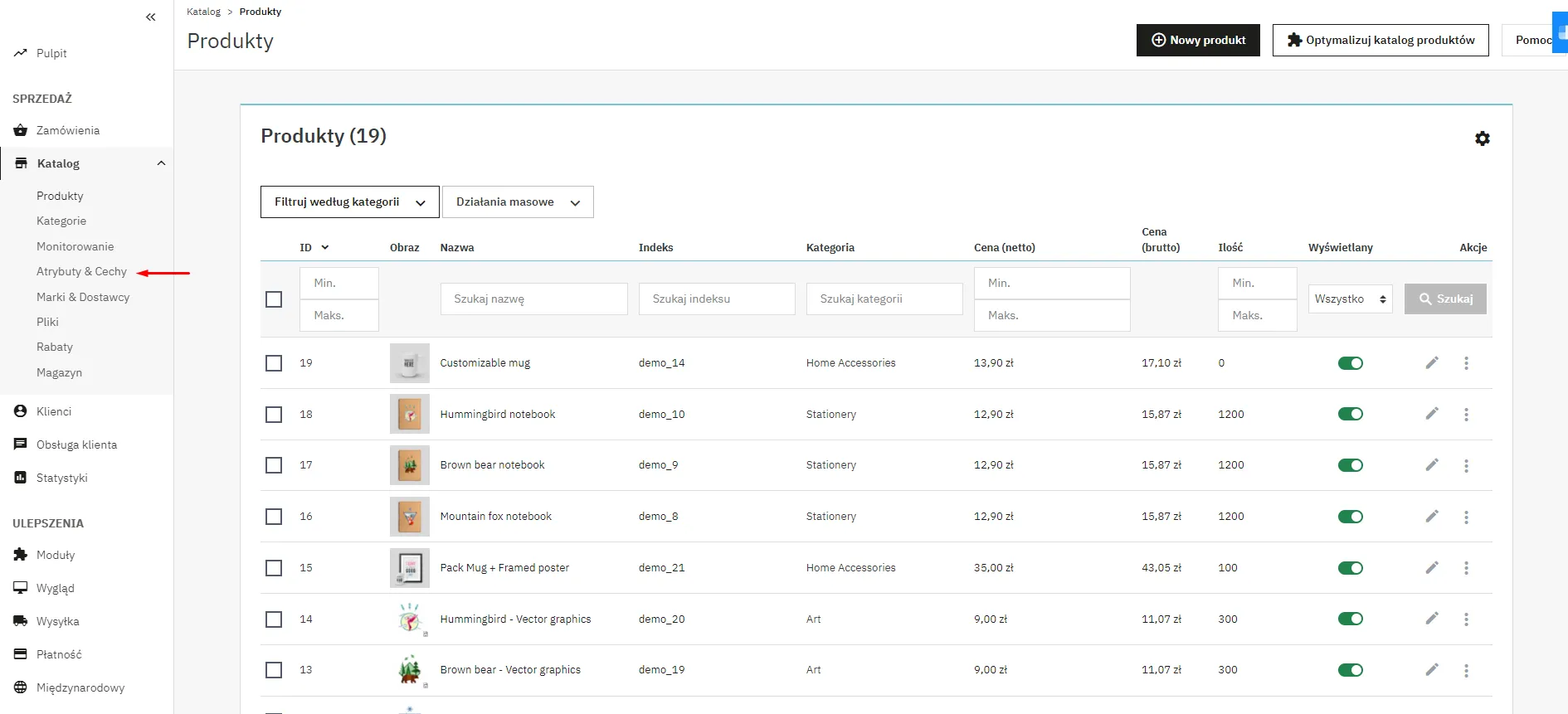Open Atrybuty & Cechy in Katalog menu
The width and height of the screenshot is (1568, 714).
click(x=81, y=271)
